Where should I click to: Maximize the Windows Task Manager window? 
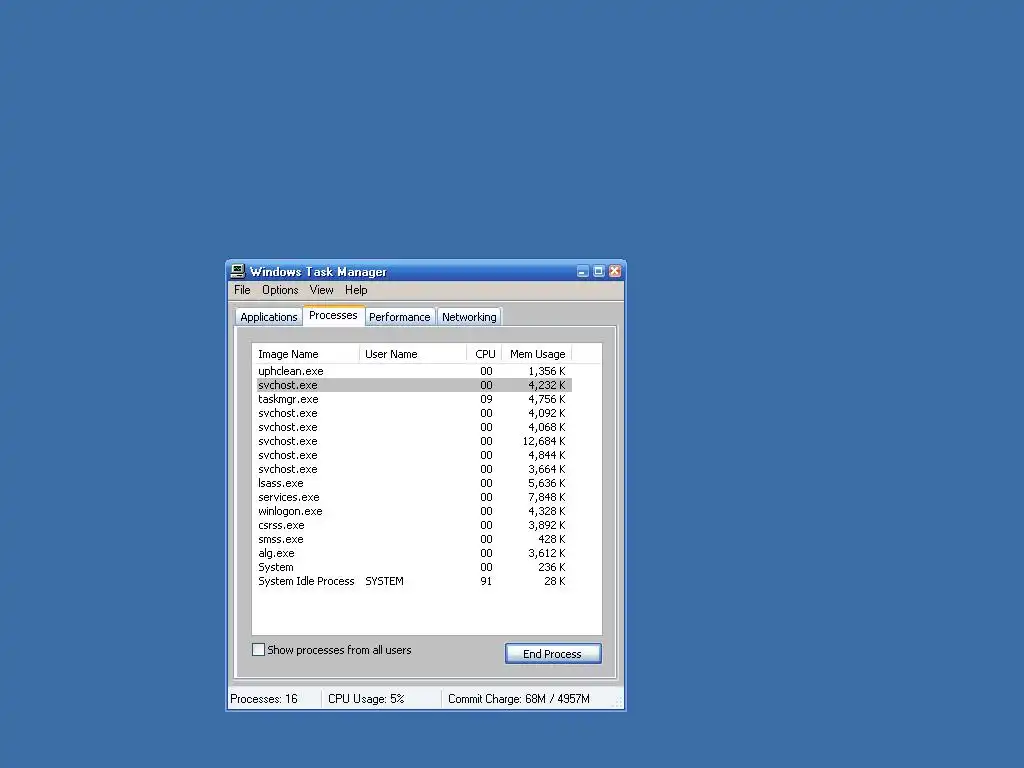pos(598,271)
